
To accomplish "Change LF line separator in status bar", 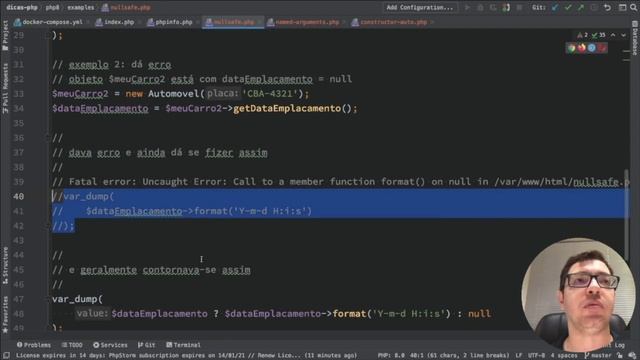I will pyautogui.click(x=518, y=356).
